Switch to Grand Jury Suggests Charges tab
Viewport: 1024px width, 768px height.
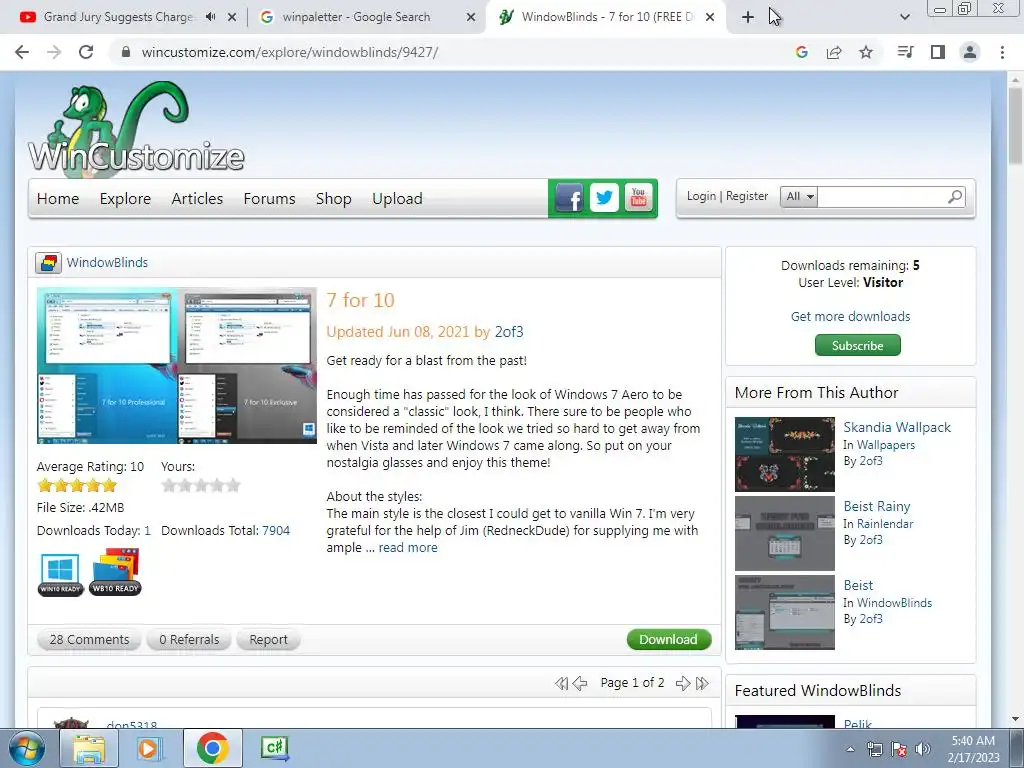[x=118, y=17]
